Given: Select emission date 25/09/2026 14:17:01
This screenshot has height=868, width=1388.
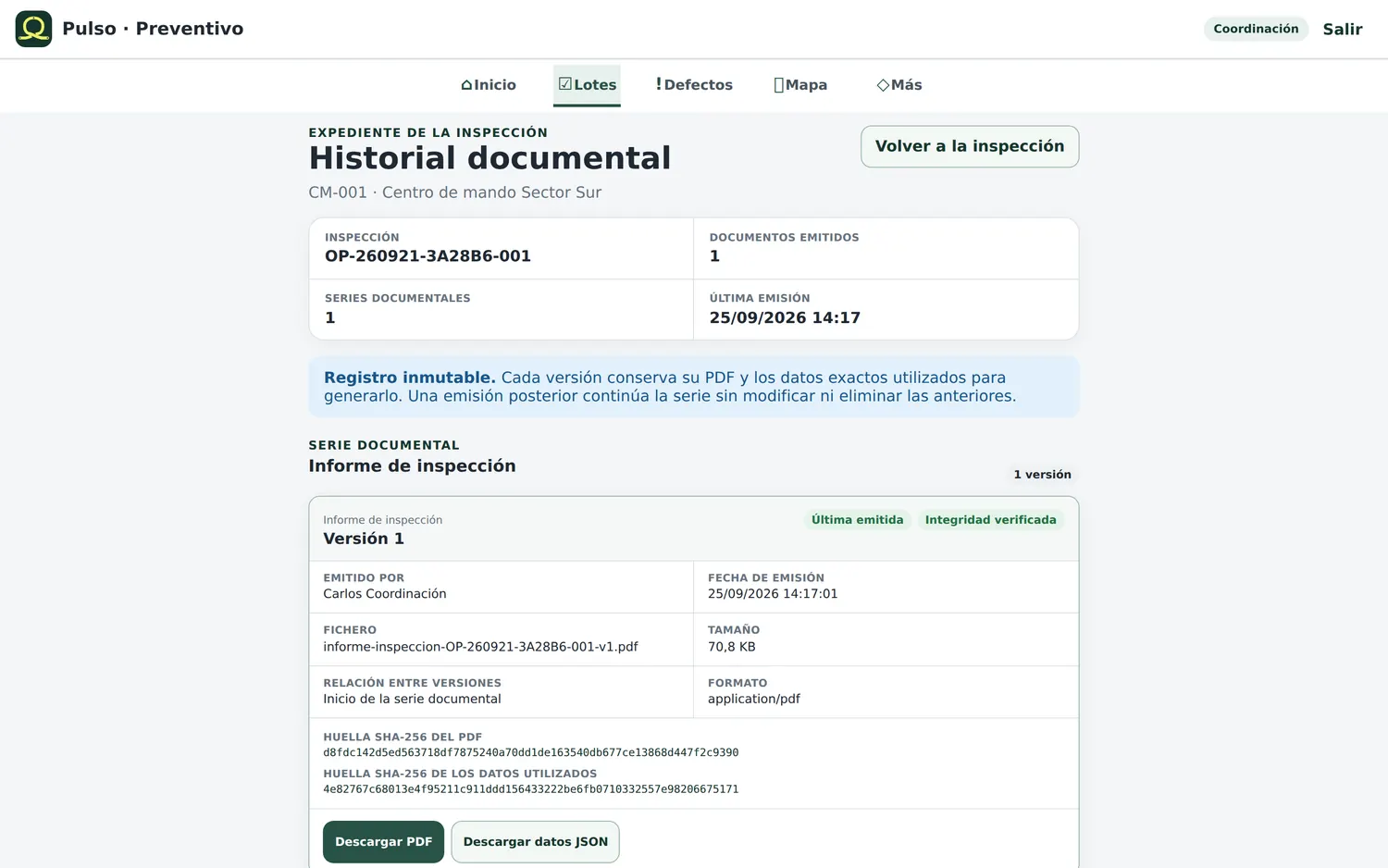Looking at the screenshot, I should click(773, 594).
